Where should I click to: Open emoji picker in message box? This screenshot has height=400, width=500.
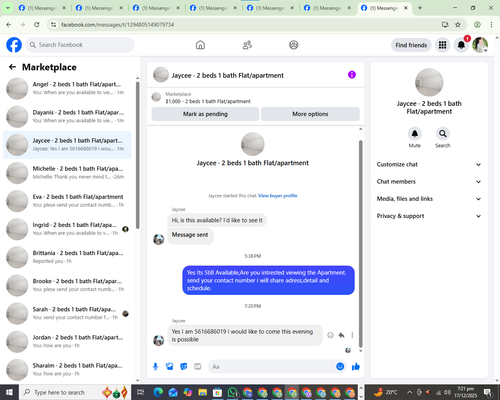(x=340, y=367)
